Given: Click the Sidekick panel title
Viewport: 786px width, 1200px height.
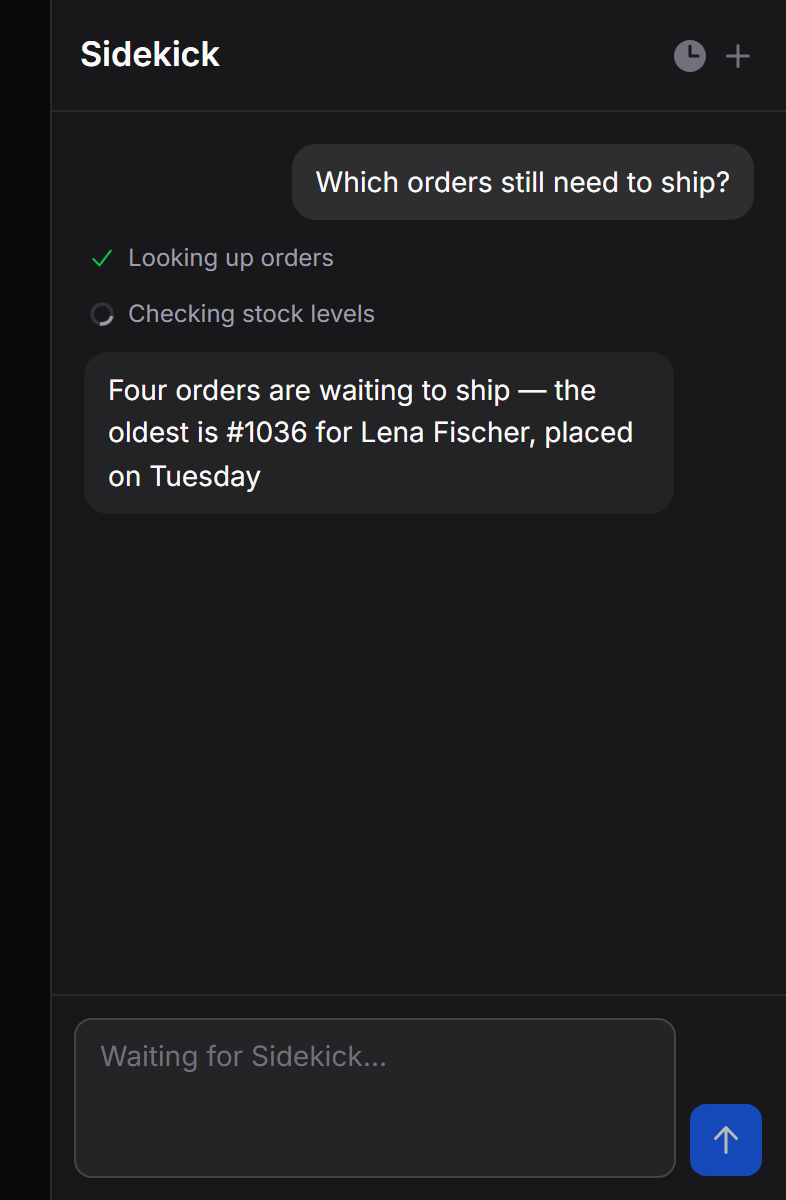Looking at the screenshot, I should [150, 54].
